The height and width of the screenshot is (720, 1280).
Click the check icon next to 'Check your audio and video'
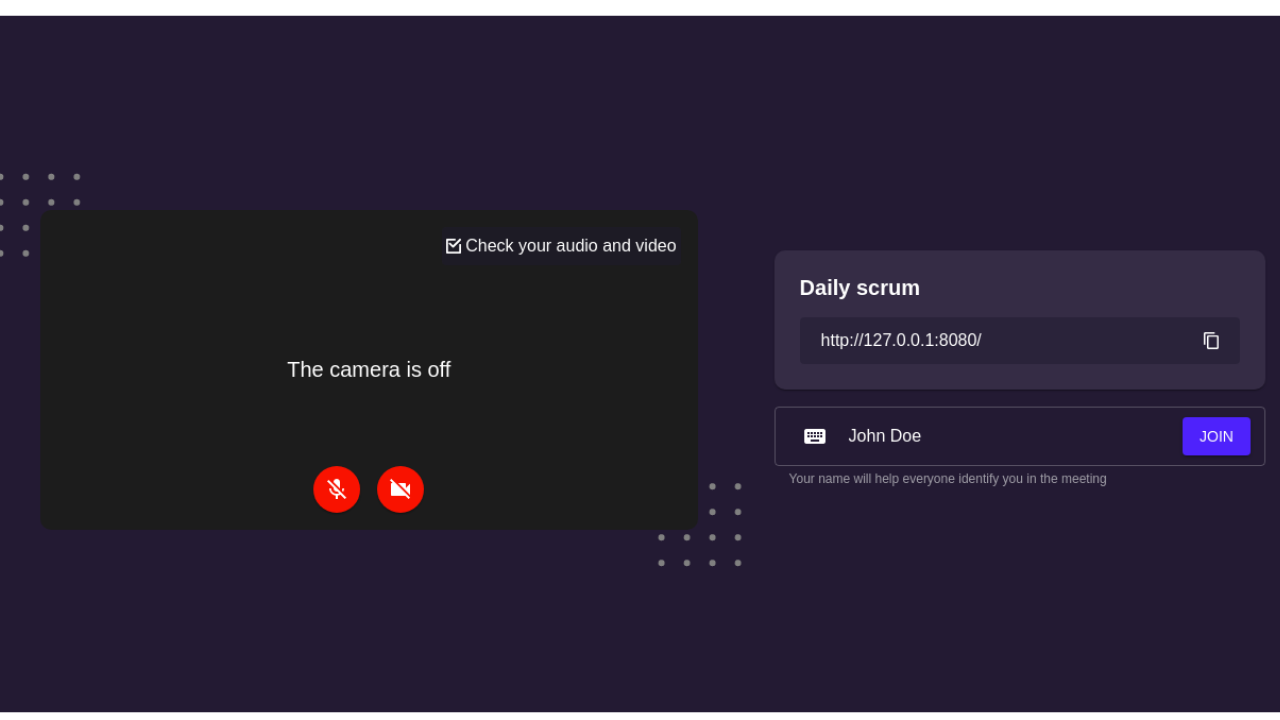(x=453, y=246)
